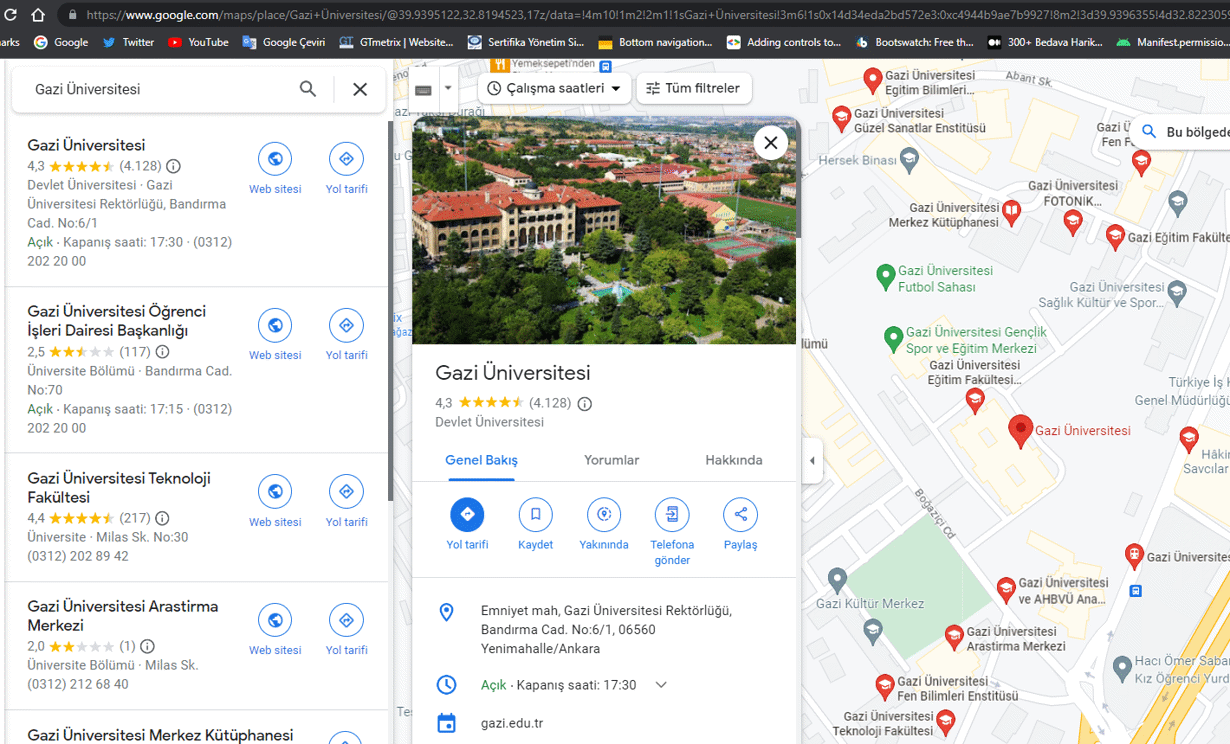Open Web sitesi for Teknoloji Fakültesi
This screenshot has width=1230, height=744.
(275, 502)
